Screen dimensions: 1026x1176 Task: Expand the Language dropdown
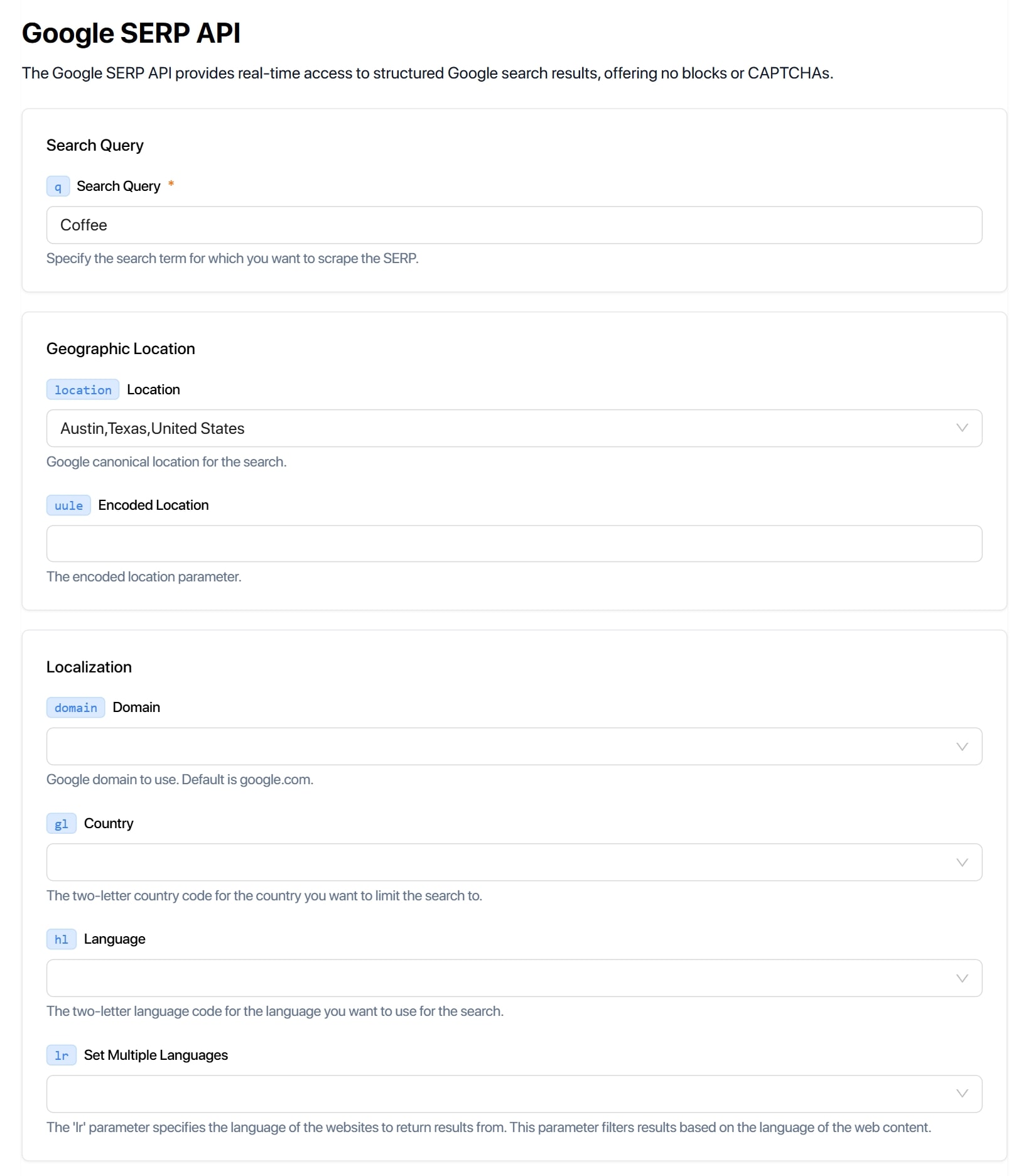point(961,978)
